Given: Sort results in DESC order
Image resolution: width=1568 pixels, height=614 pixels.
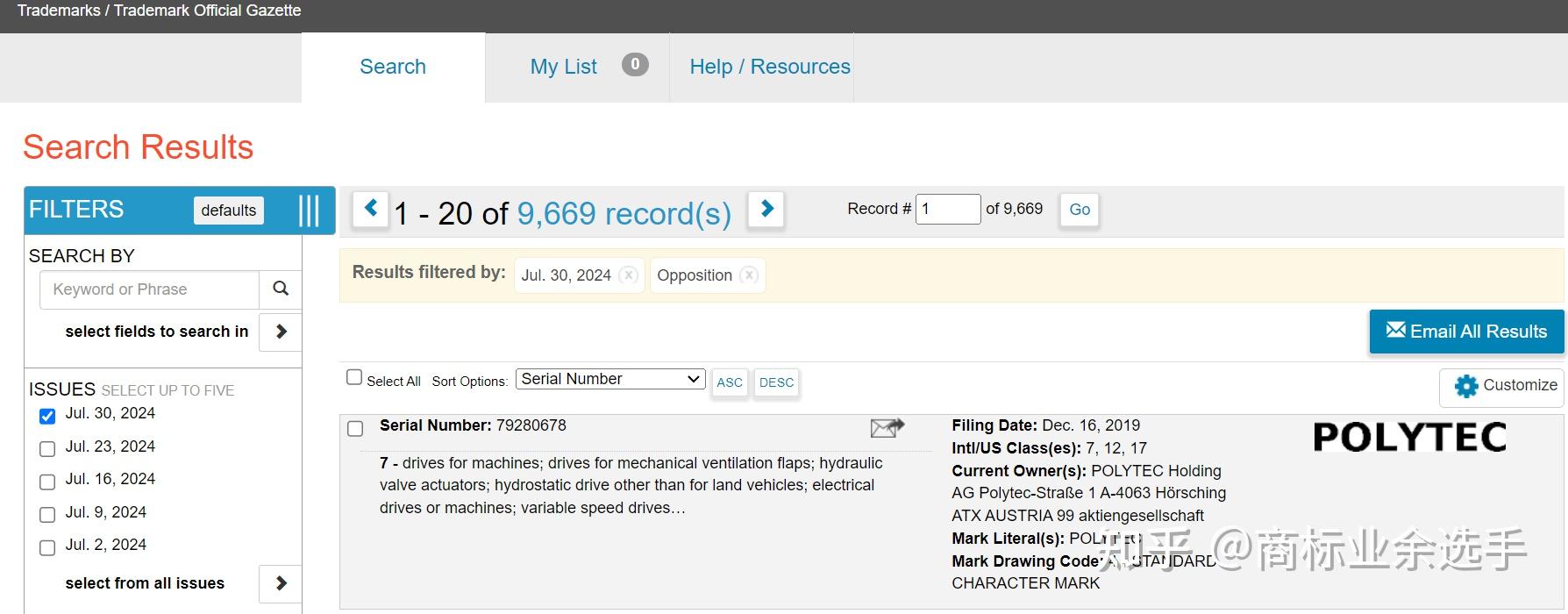Looking at the screenshot, I should pyautogui.click(x=776, y=382).
